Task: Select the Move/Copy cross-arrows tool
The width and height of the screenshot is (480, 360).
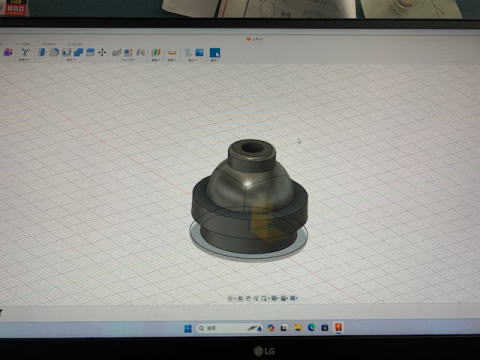Action: click(102, 52)
